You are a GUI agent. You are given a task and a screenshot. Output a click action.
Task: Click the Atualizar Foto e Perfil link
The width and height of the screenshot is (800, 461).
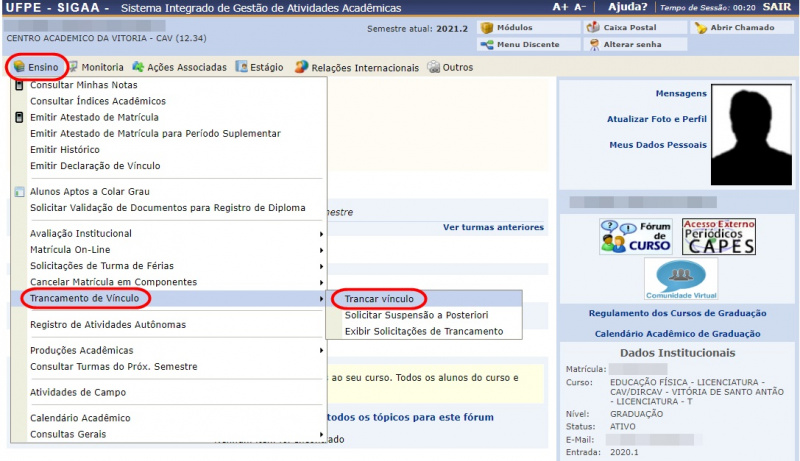point(656,119)
